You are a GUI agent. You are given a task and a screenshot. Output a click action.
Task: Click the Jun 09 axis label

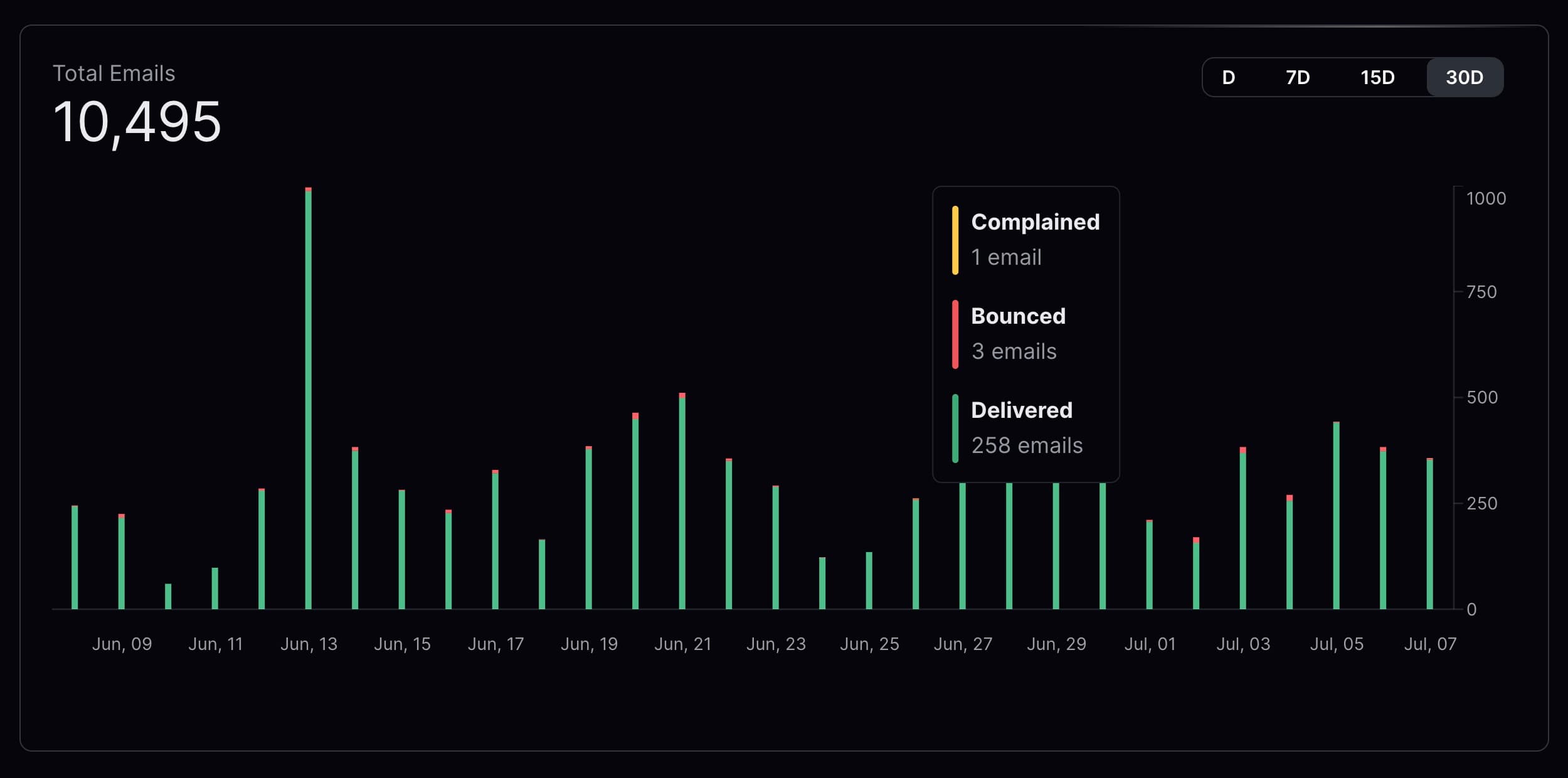(122, 643)
